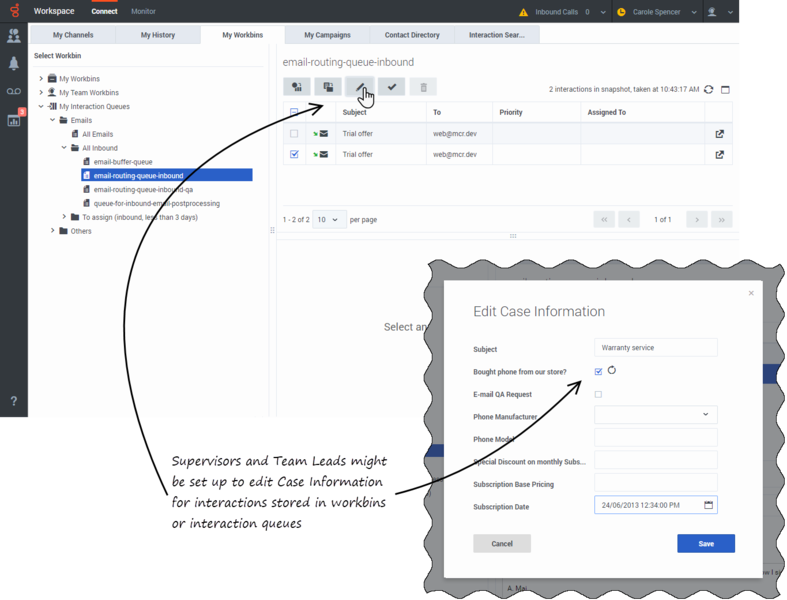Toggle the details panel layout icon
The image size is (787, 600).
pyautogui.click(x=725, y=89)
